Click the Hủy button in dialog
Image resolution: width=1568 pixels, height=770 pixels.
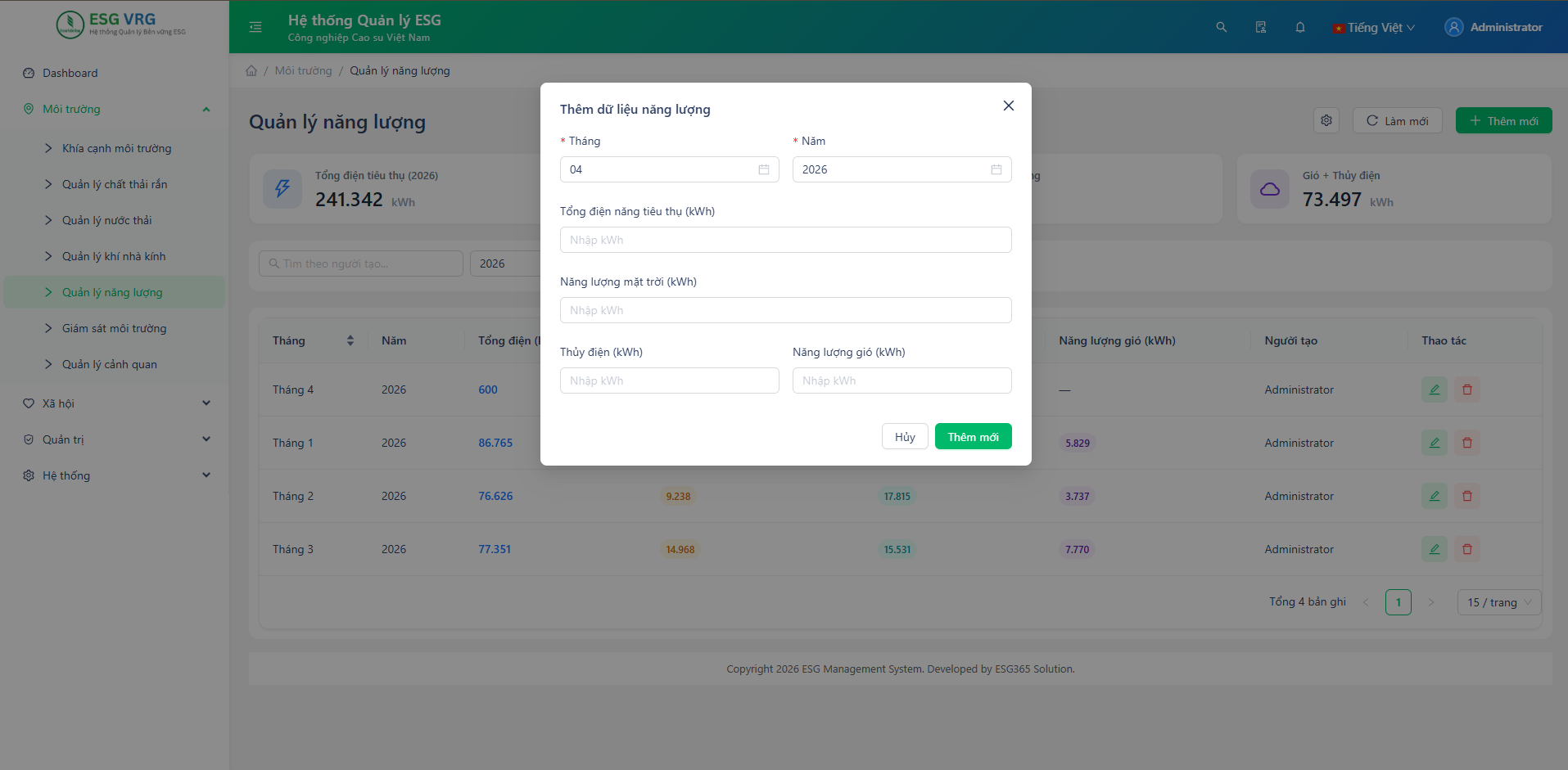pyautogui.click(x=905, y=436)
